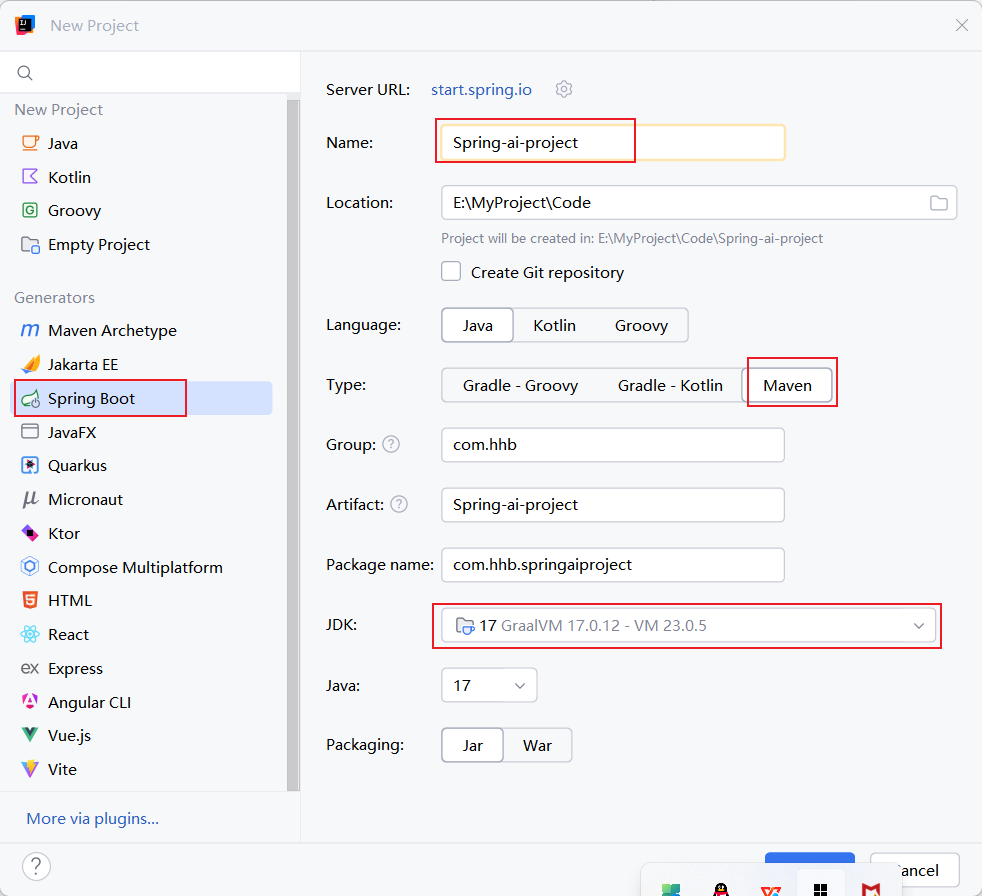
Task: Select Spring Boot text in generators list
Action: [91, 398]
